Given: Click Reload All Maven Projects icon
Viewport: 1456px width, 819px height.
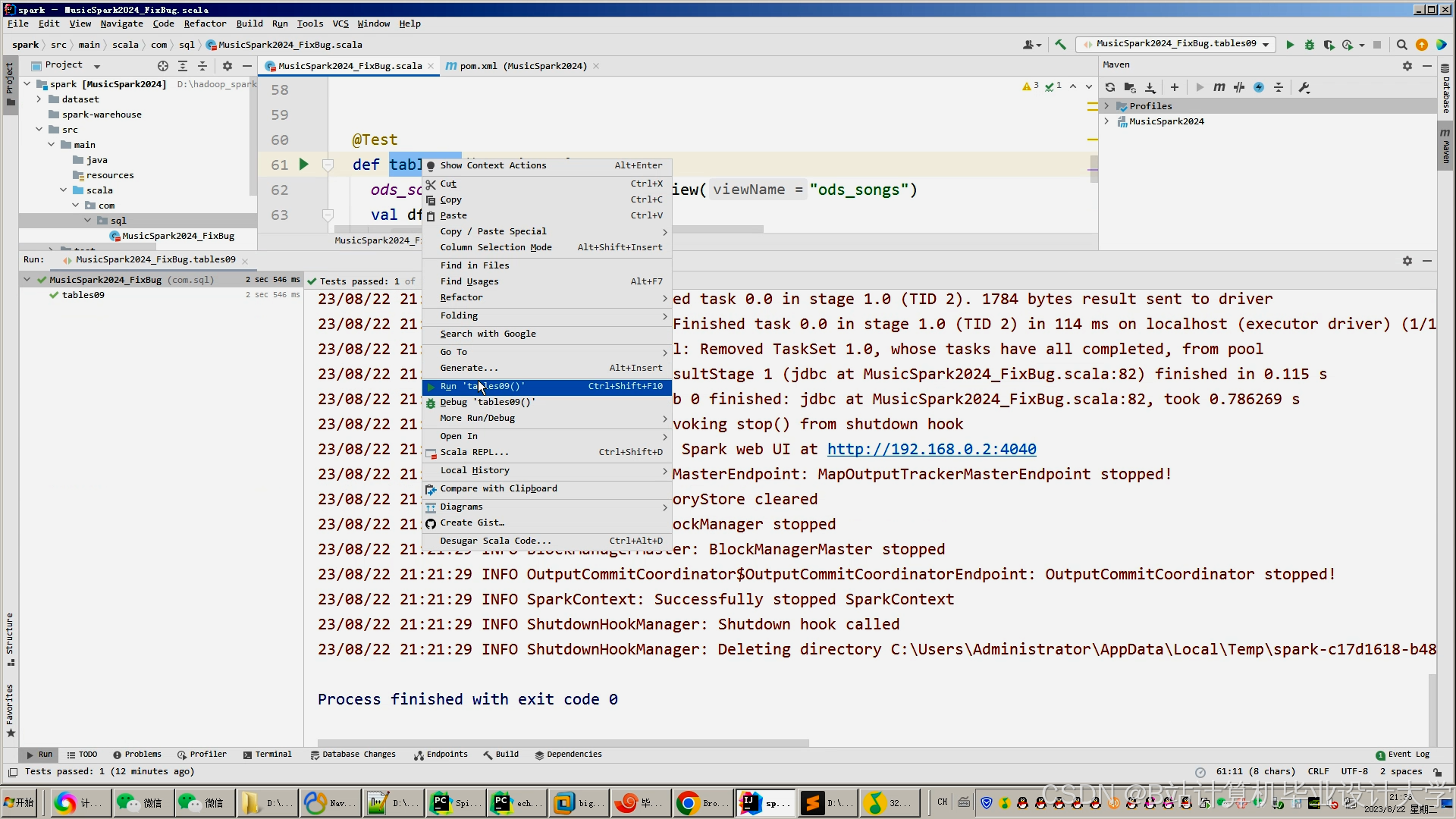Looking at the screenshot, I should pyautogui.click(x=1110, y=87).
